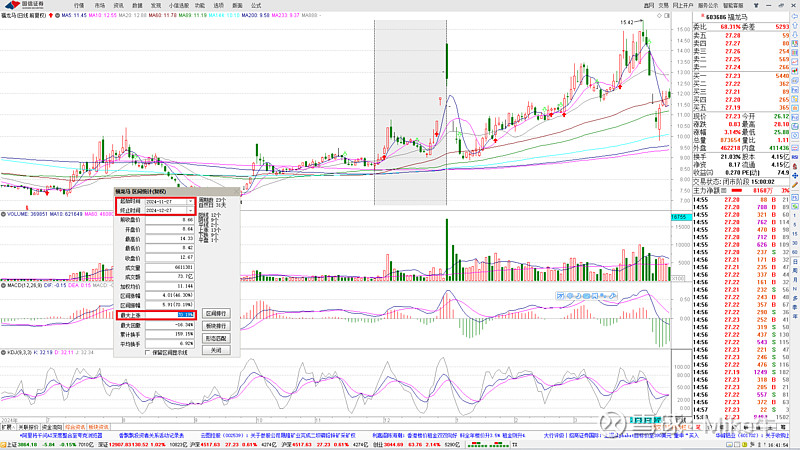Open the 智能客服 link
800x450 pixels.
(733, 5)
